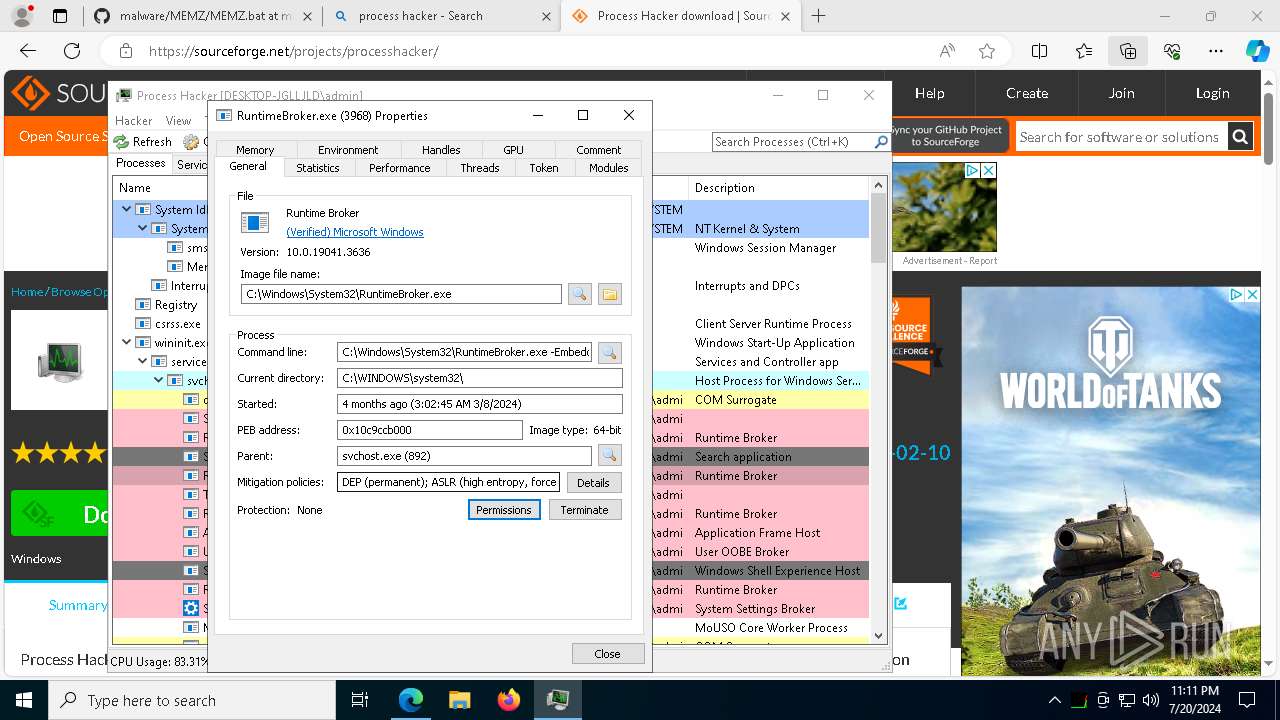Viewport: 1280px width, 720px height.
Task: Open Edge Settings and more menu
Action: (x=1216, y=51)
